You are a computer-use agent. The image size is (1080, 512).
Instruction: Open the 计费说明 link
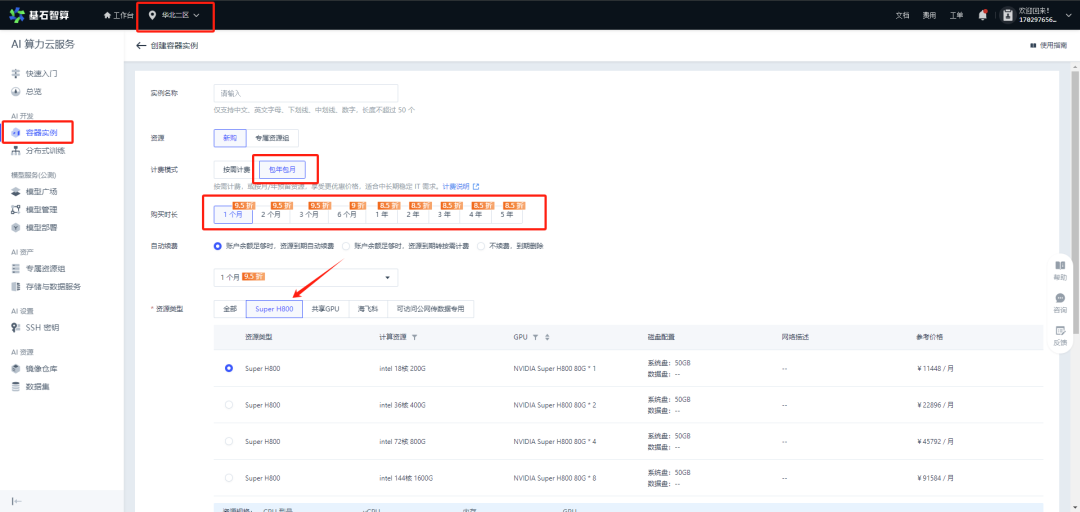pos(456,187)
